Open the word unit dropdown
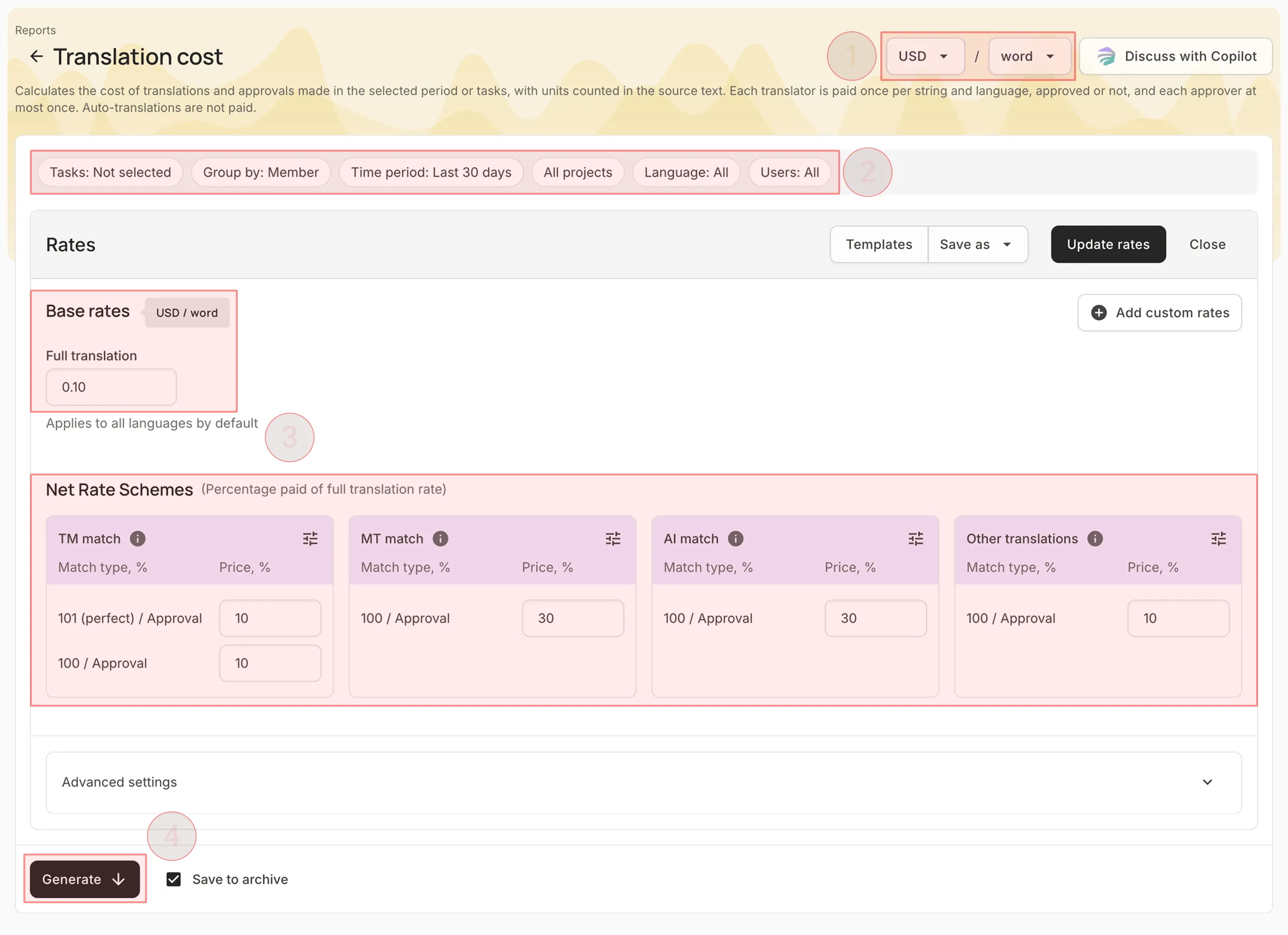This screenshot has height=935, width=1288. (x=1029, y=56)
